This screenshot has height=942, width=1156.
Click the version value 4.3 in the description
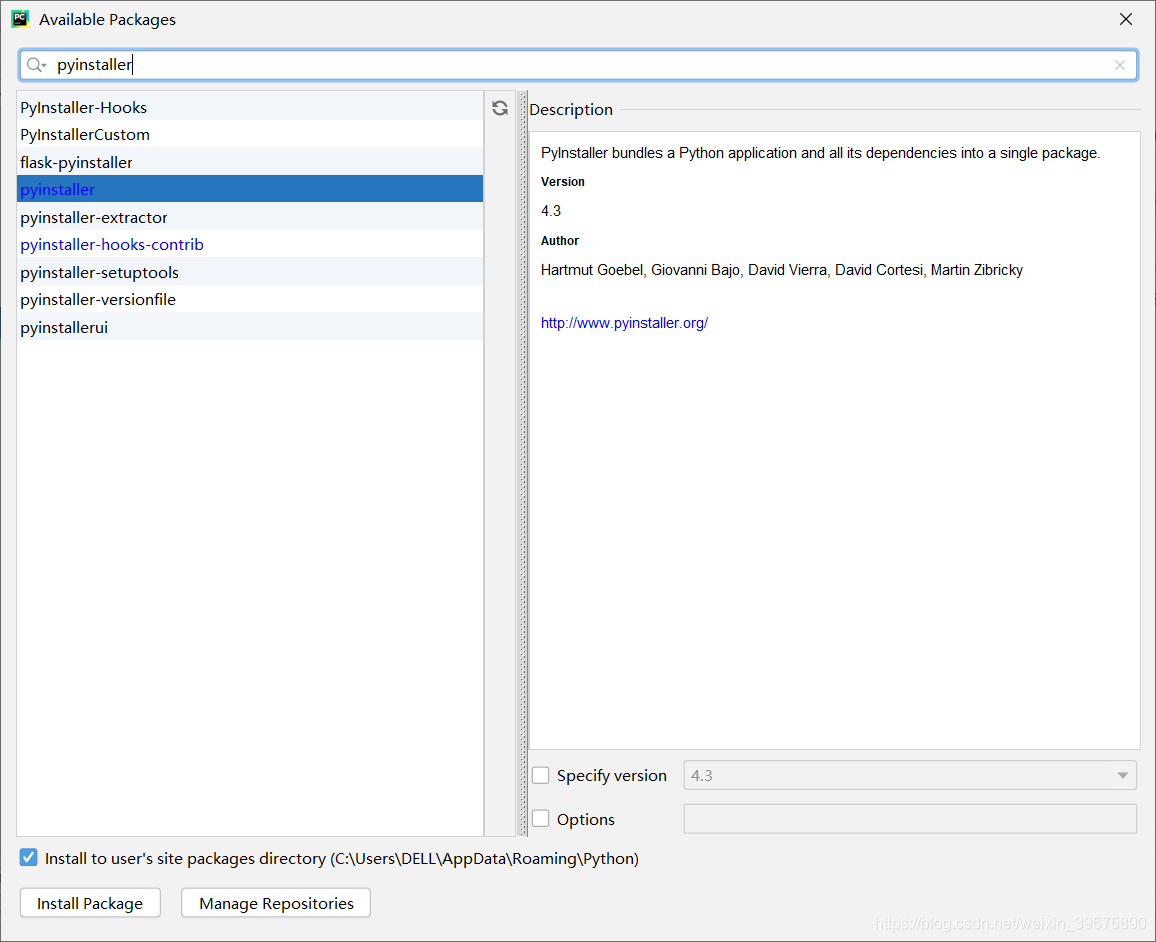(551, 211)
